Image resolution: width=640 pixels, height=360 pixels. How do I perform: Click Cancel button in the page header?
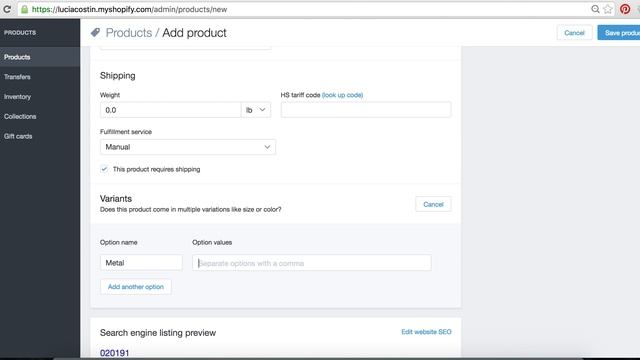[x=574, y=33]
